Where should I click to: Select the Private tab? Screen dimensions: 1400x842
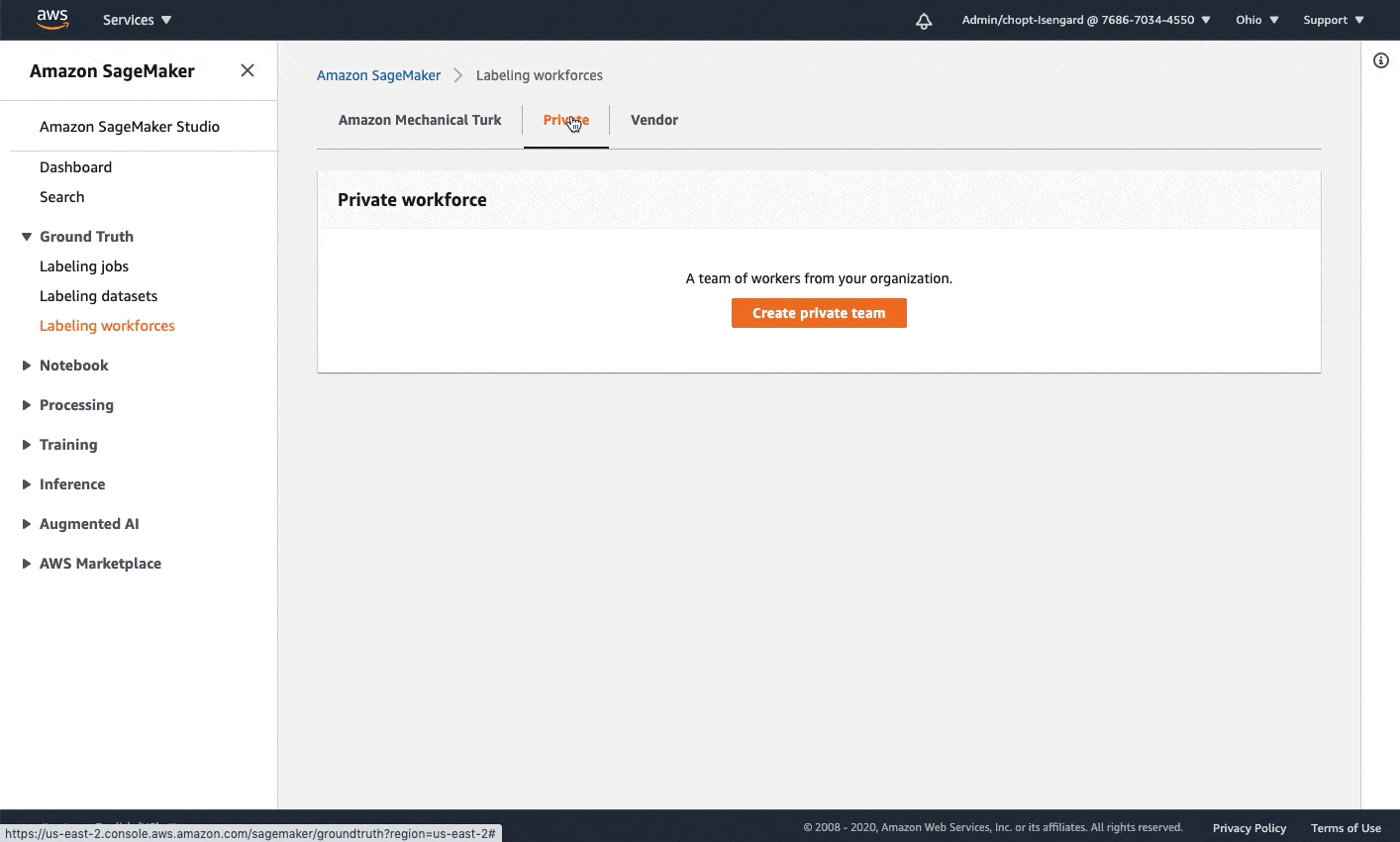pyautogui.click(x=566, y=120)
